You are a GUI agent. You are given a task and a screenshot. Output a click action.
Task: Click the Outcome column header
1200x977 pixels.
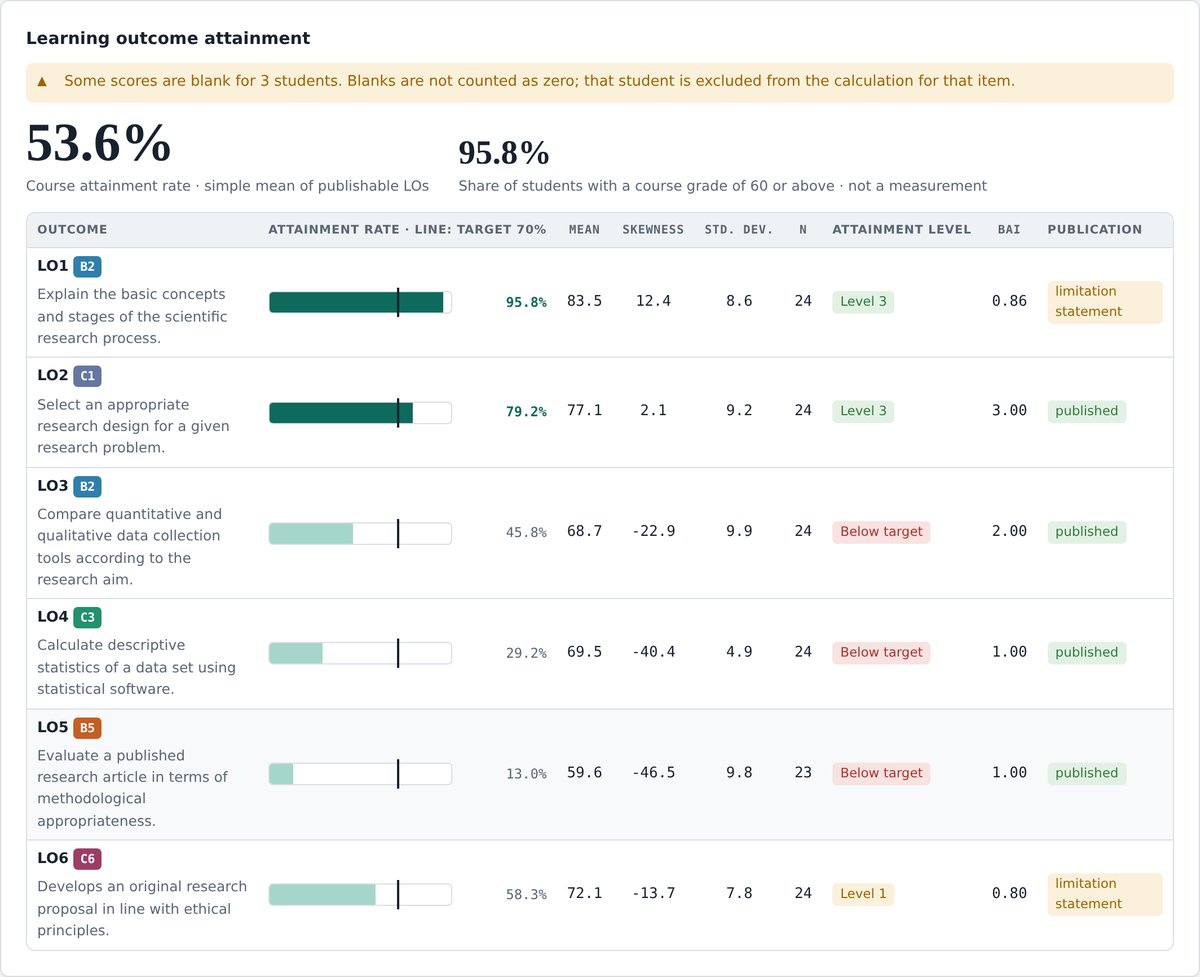(72, 230)
